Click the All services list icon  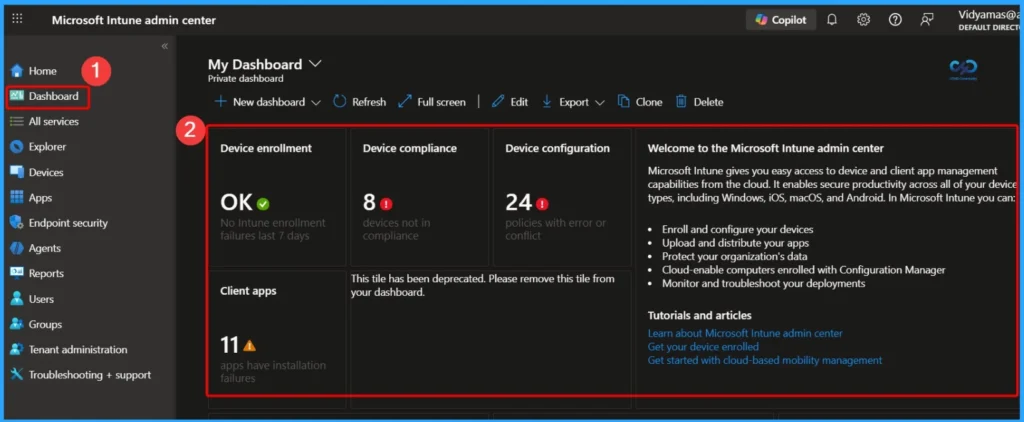pos(17,122)
